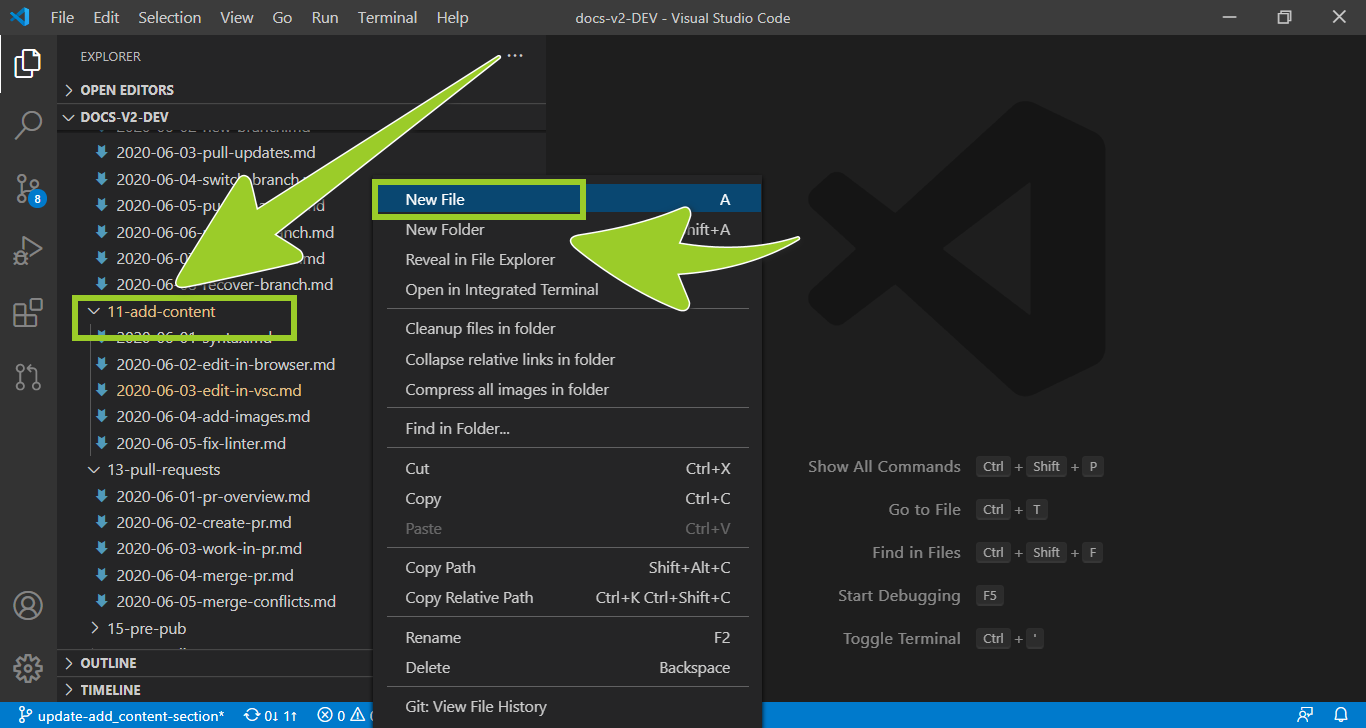Select Find in Folder... option
The width and height of the screenshot is (1366, 728).
pyautogui.click(x=567, y=429)
